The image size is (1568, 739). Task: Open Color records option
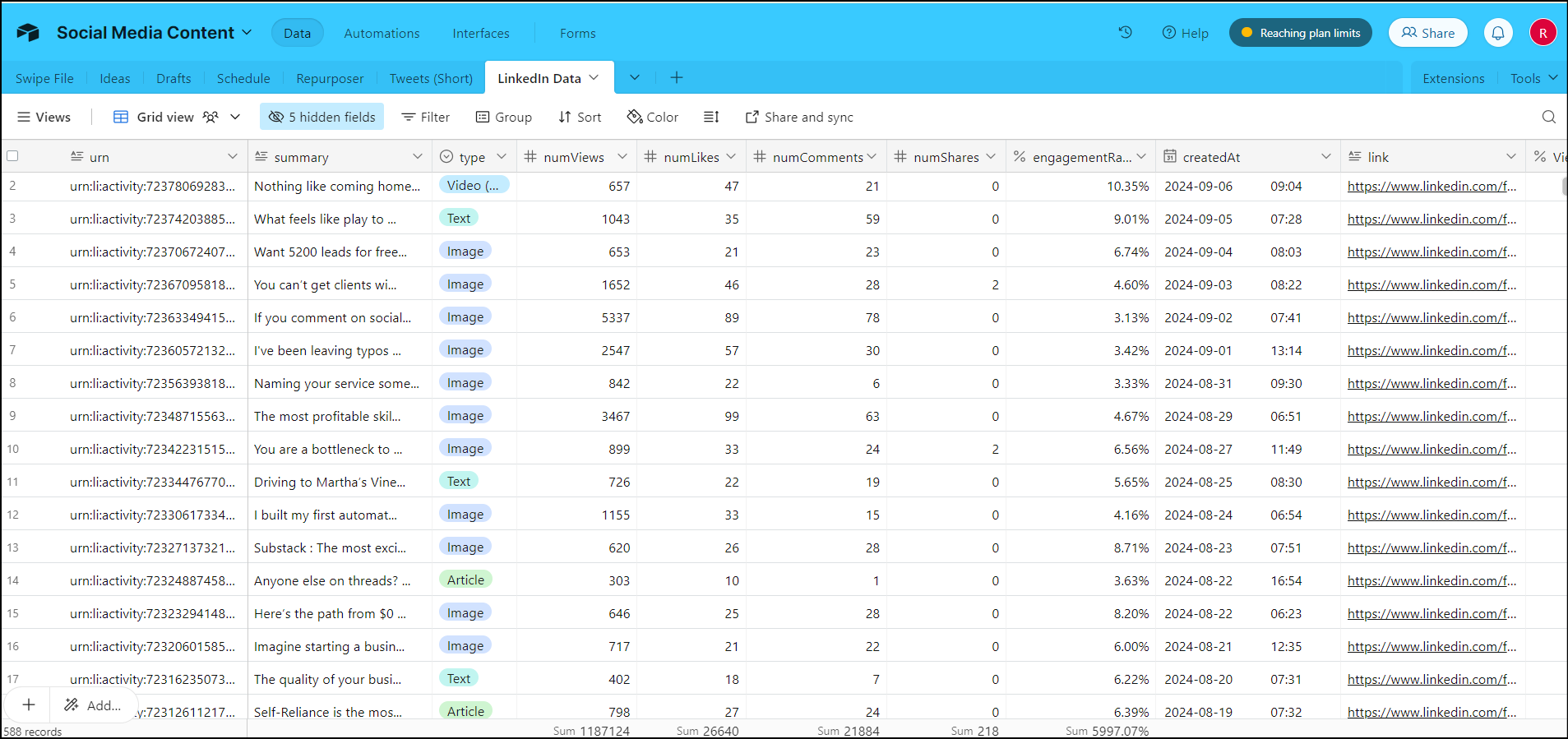coord(653,117)
